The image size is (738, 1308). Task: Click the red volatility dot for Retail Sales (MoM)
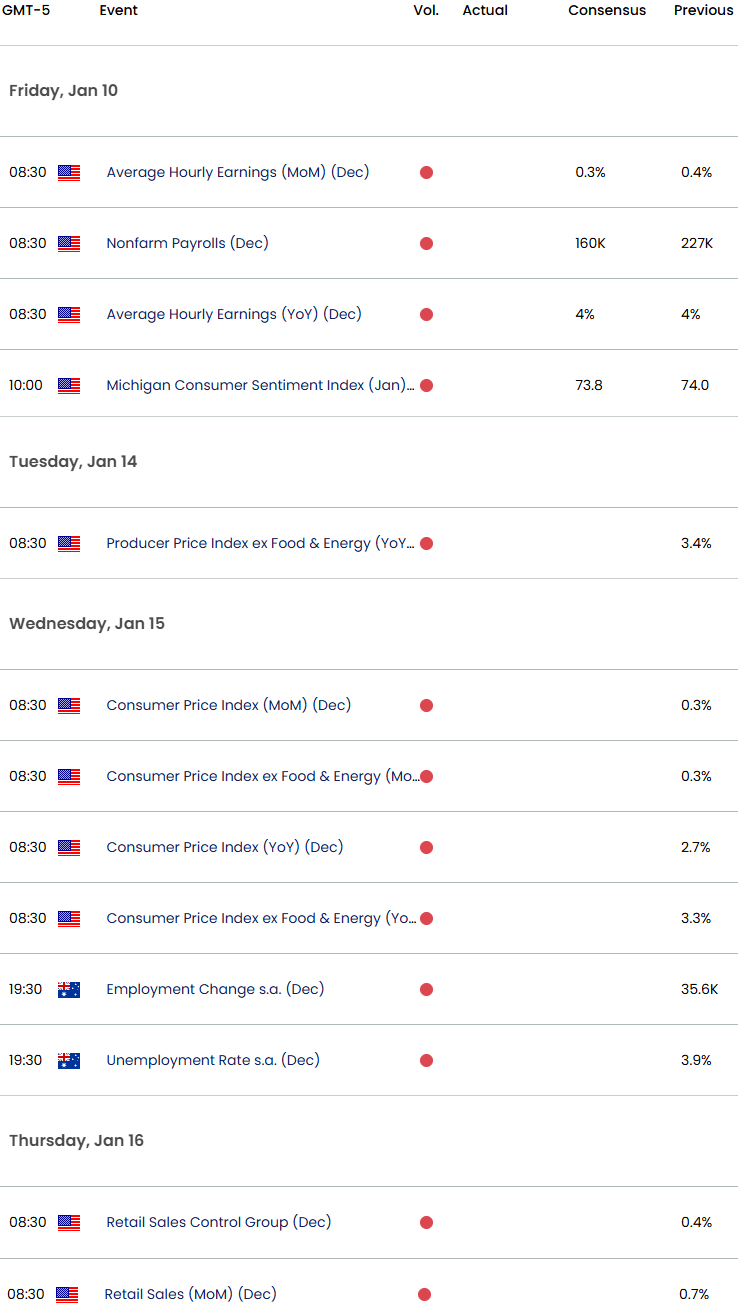coord(426,1293)
